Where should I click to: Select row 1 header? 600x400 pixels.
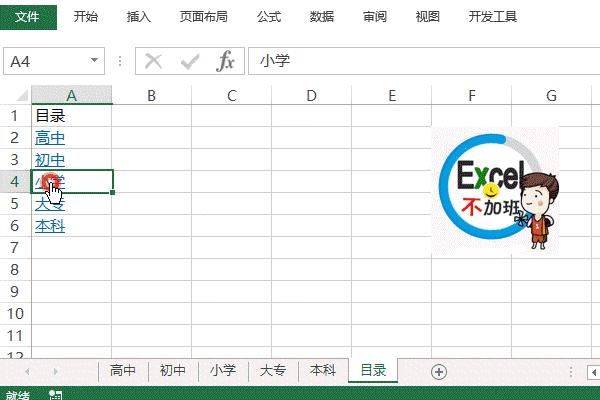tap(15, 116)
